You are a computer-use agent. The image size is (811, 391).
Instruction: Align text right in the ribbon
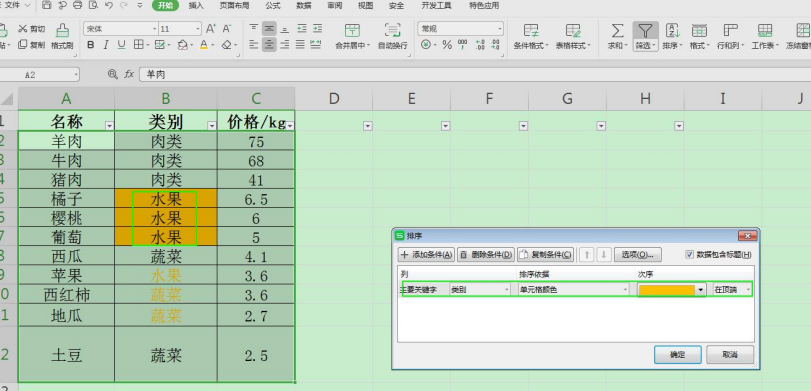click(284, 45)
